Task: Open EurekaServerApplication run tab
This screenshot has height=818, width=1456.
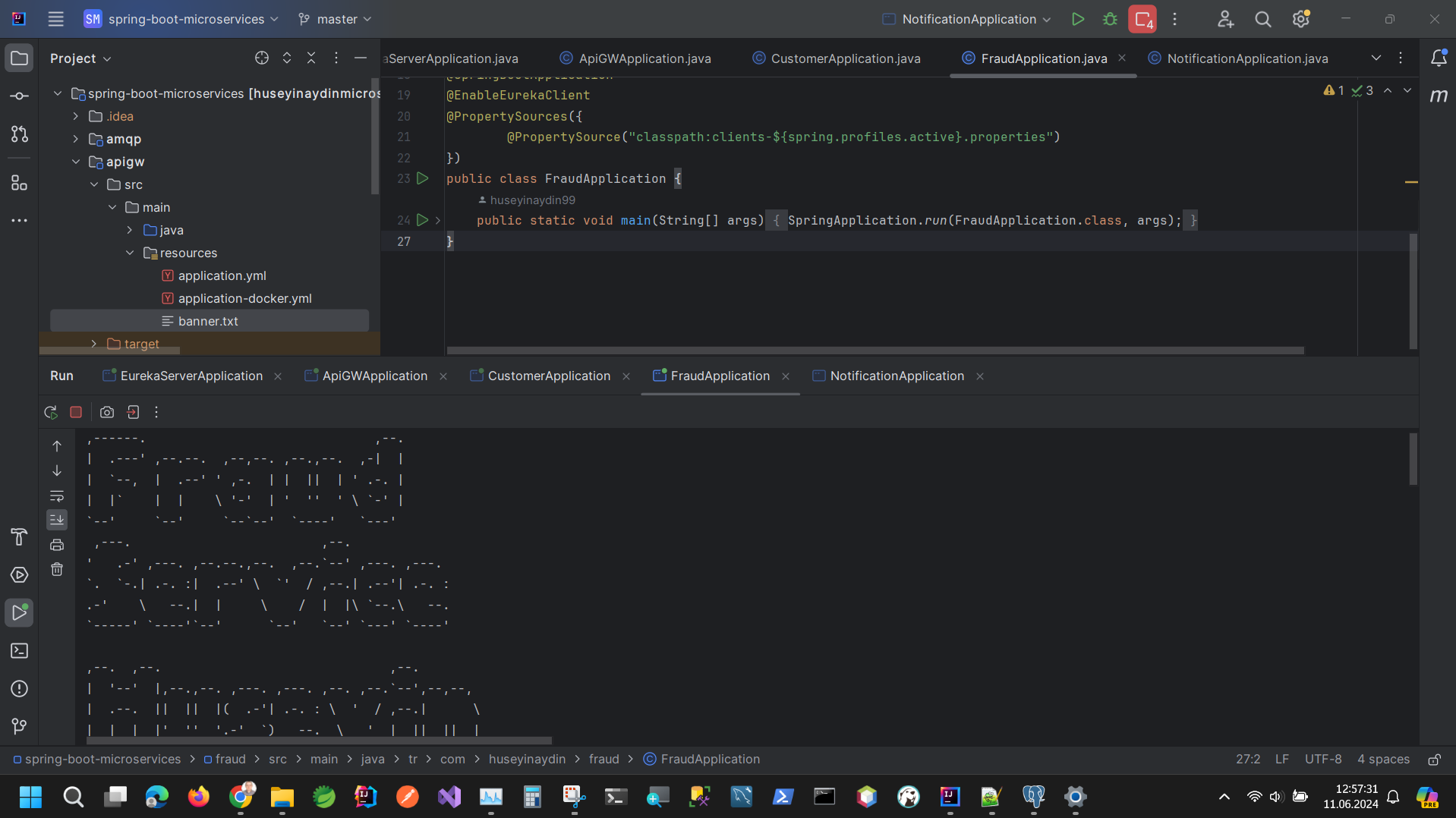Action: 182,376
